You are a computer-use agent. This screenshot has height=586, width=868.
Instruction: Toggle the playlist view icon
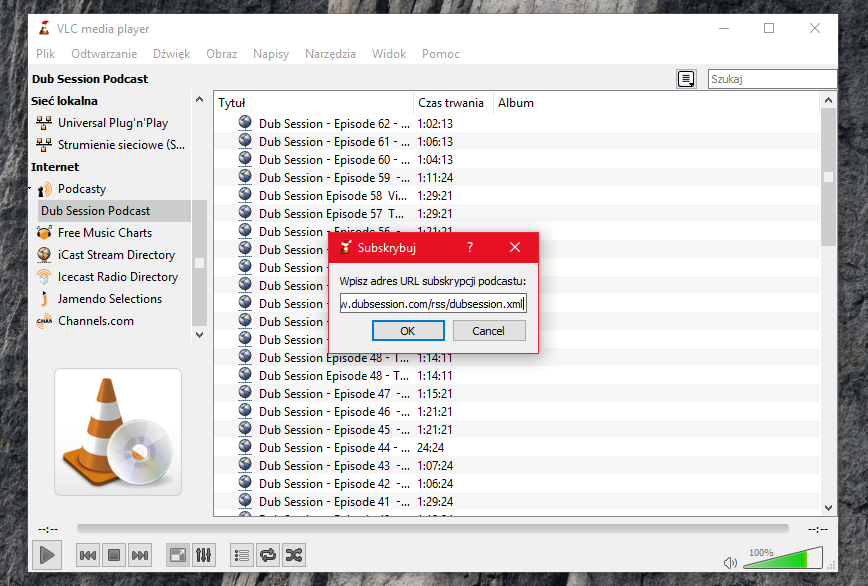click(x=242, y=555)
